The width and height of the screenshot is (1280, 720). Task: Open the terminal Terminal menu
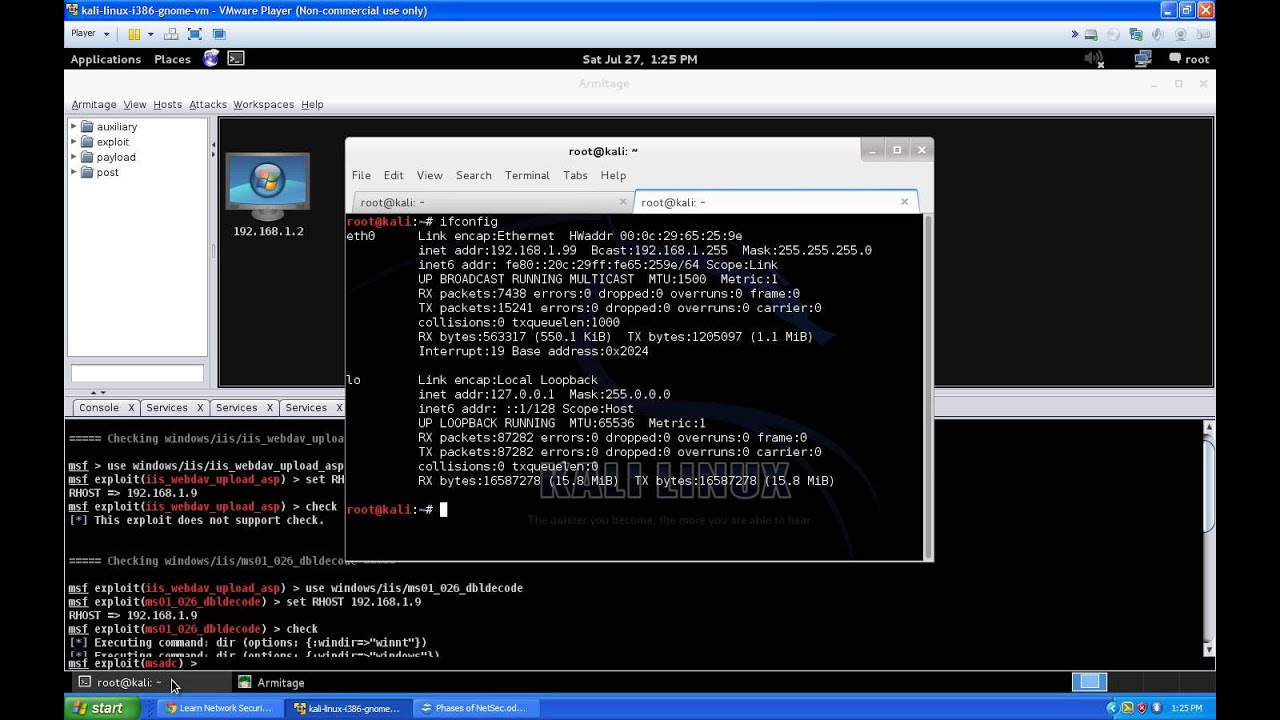(x=527, y=175)
